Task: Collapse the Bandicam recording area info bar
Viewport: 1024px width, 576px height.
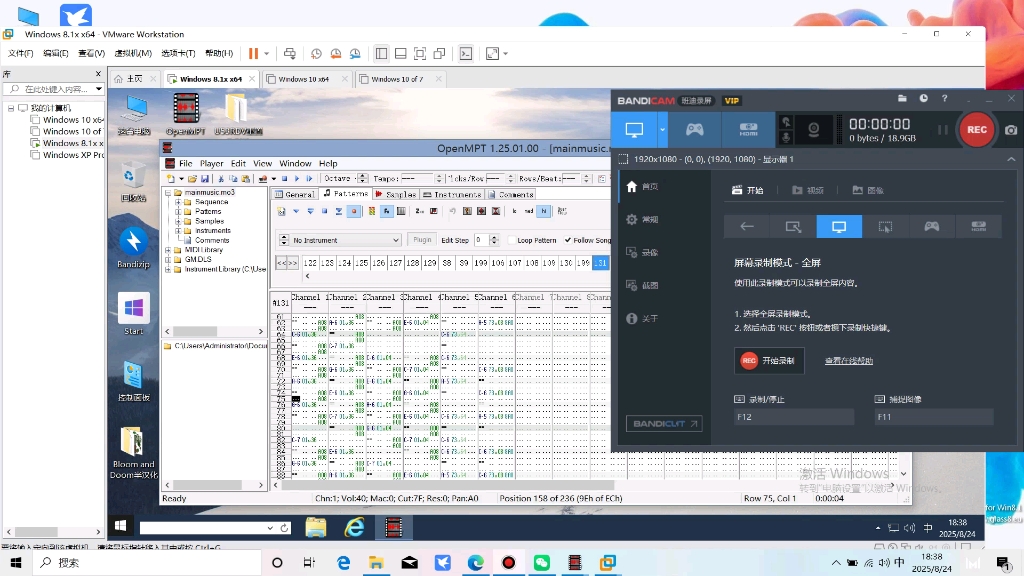Action: click(1011, 159)
